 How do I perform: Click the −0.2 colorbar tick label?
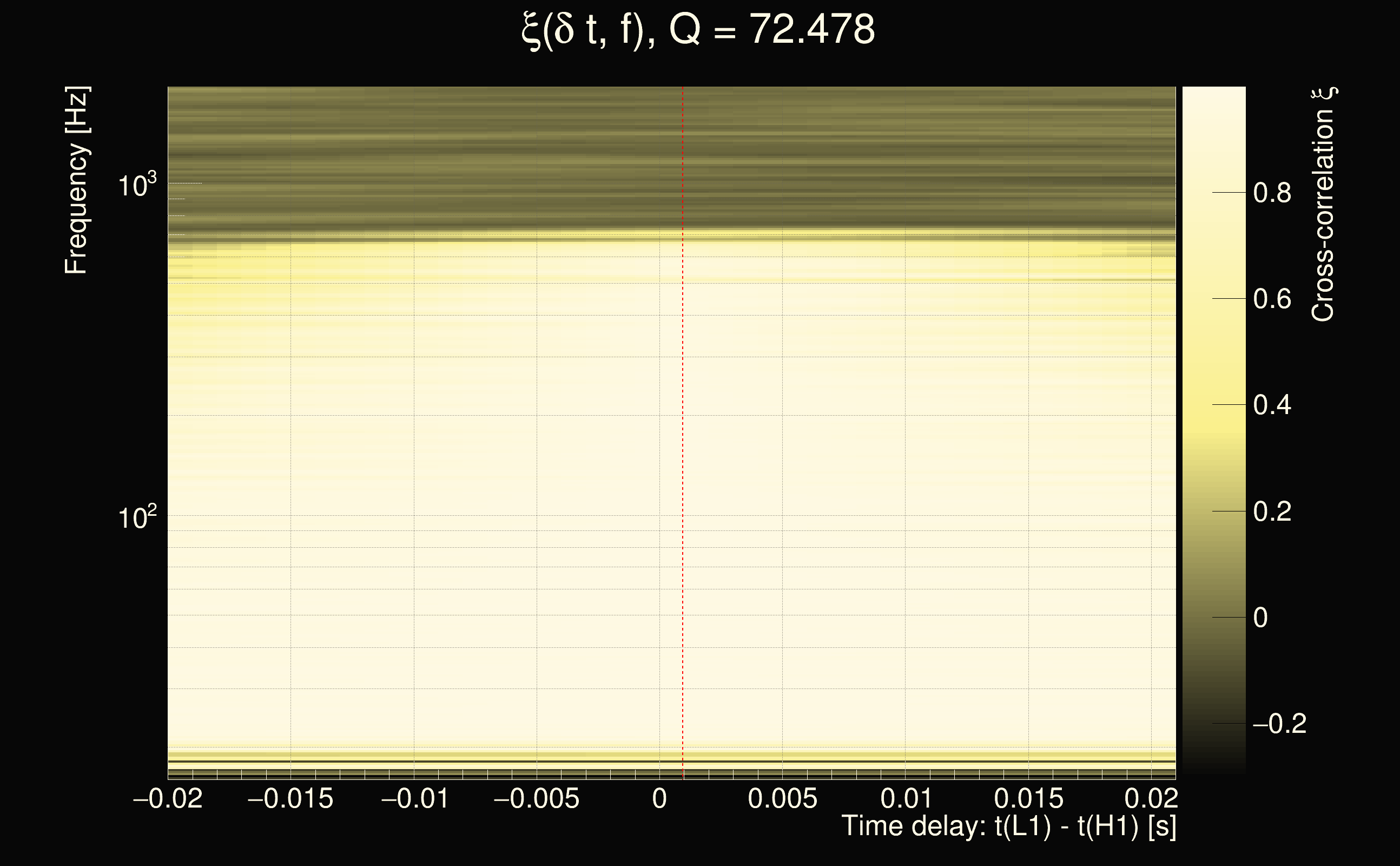coord(1279,724)
